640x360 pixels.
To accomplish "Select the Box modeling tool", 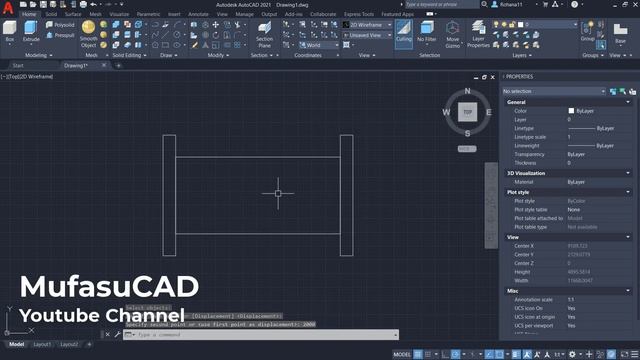I will point(9,32).
